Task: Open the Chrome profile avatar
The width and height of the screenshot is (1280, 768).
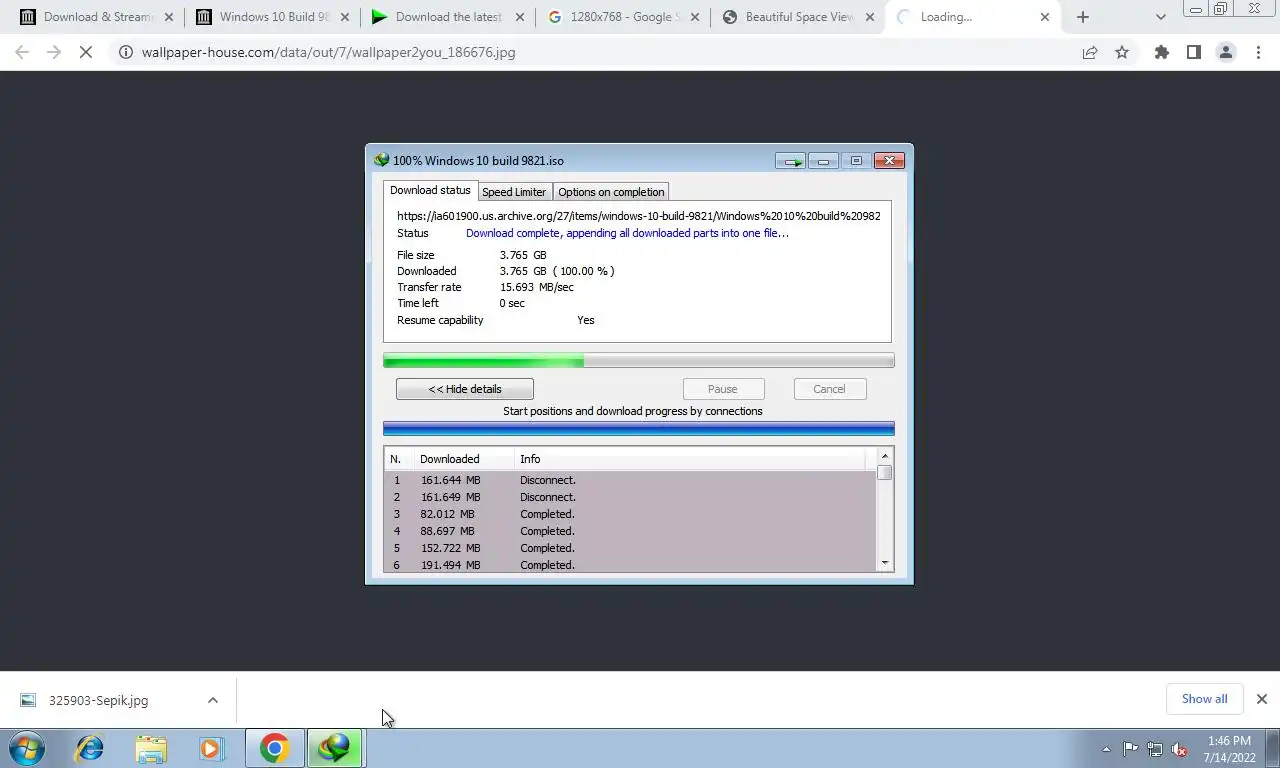Action: (1225, 52)
